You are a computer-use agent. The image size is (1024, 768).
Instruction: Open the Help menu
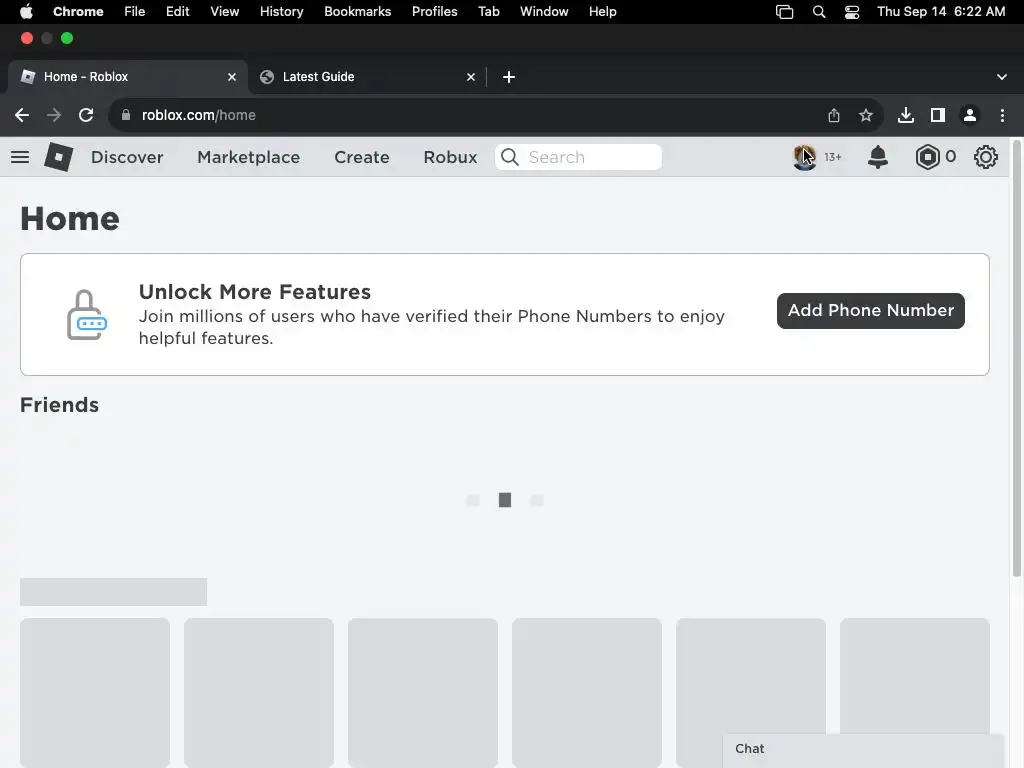[602, 12]
